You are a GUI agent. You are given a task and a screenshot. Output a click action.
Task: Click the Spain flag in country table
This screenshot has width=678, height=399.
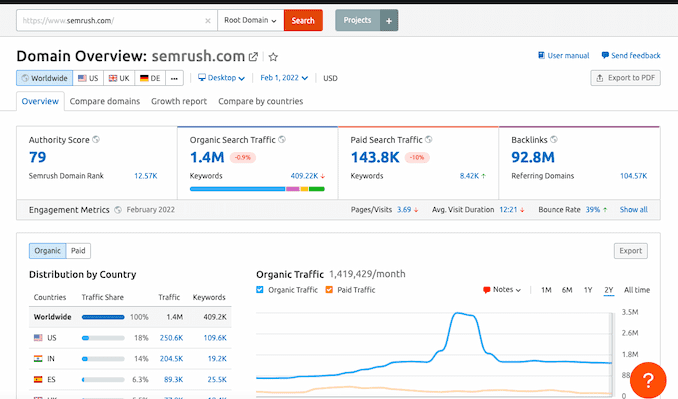(38, 379)
